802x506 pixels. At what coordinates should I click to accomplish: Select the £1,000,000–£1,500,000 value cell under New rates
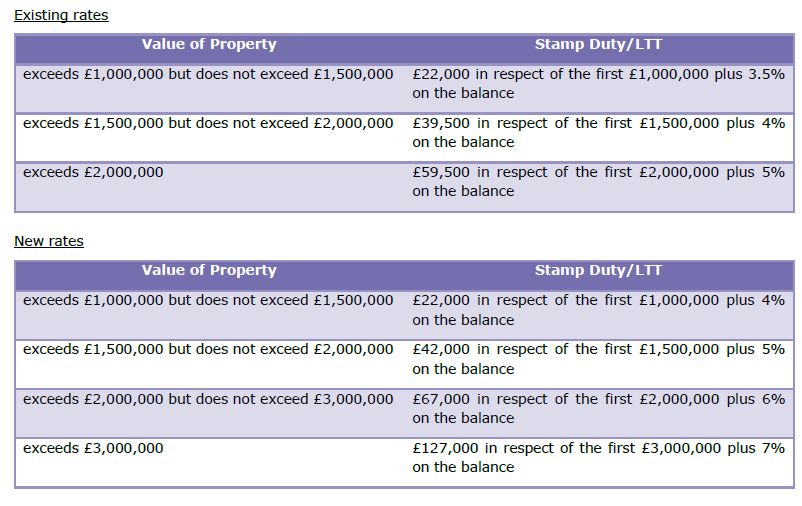pos(208,300)
